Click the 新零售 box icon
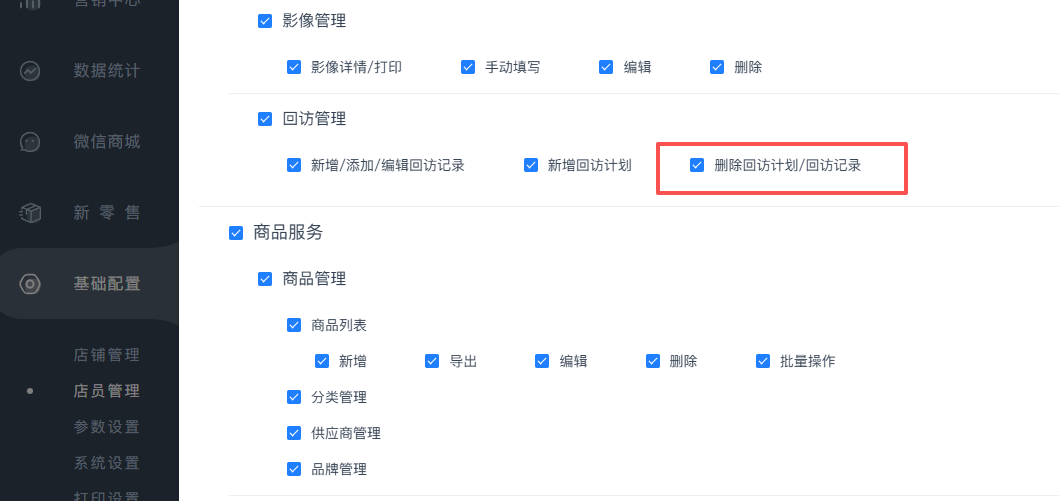This screenshot has width=1059, height=501. click(x=30, y=213)
